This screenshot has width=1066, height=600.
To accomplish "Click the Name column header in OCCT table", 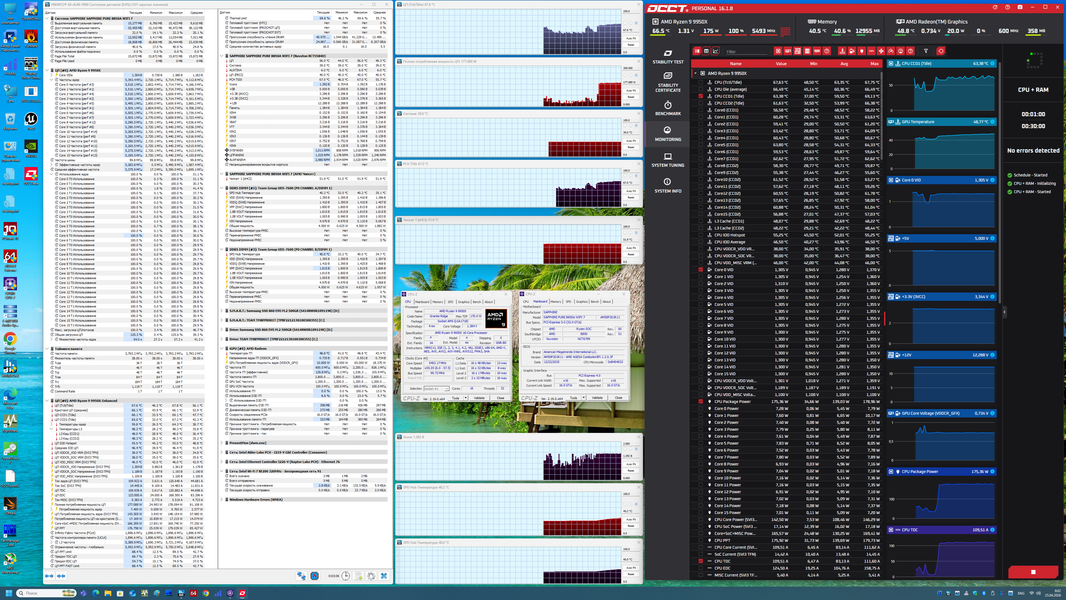I will (736, 64).
